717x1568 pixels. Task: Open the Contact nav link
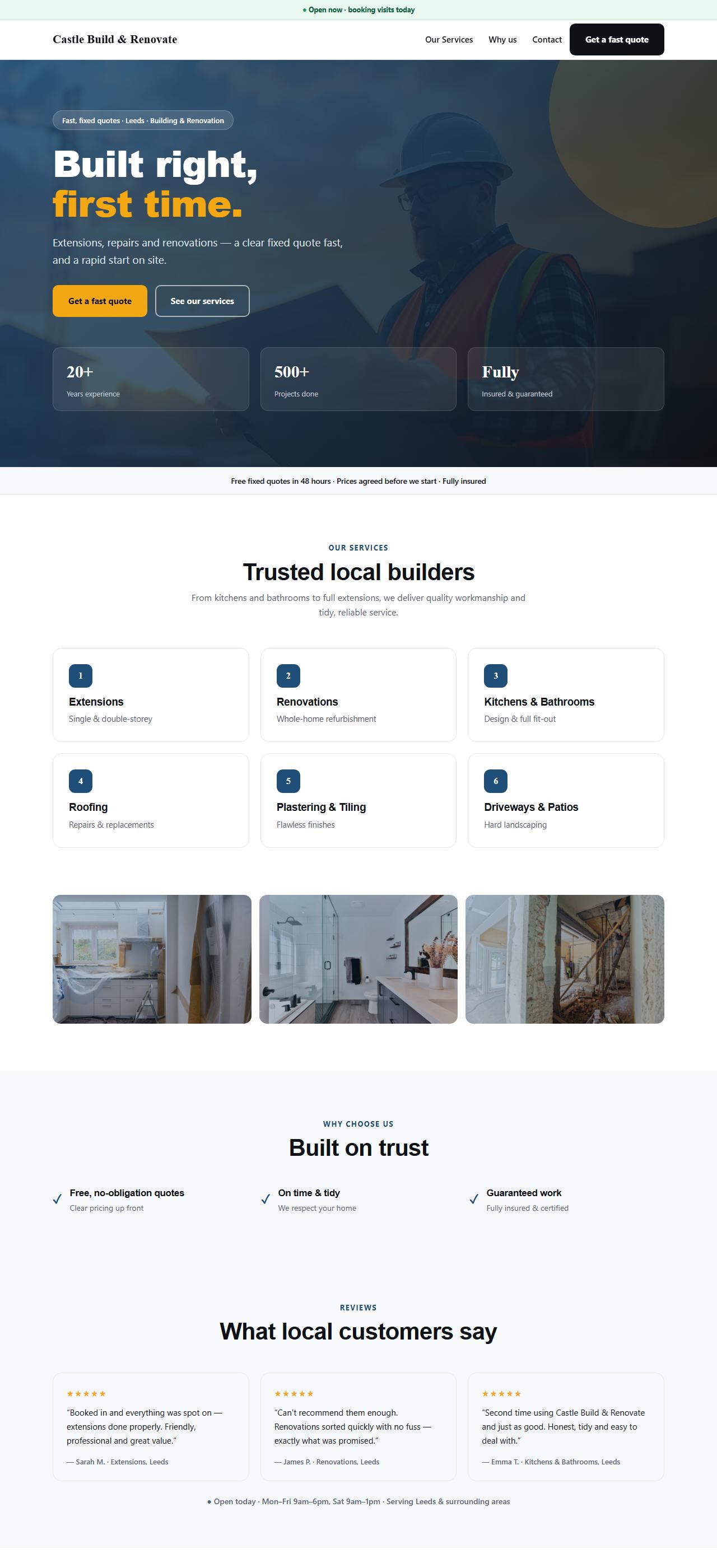[547, 40]
